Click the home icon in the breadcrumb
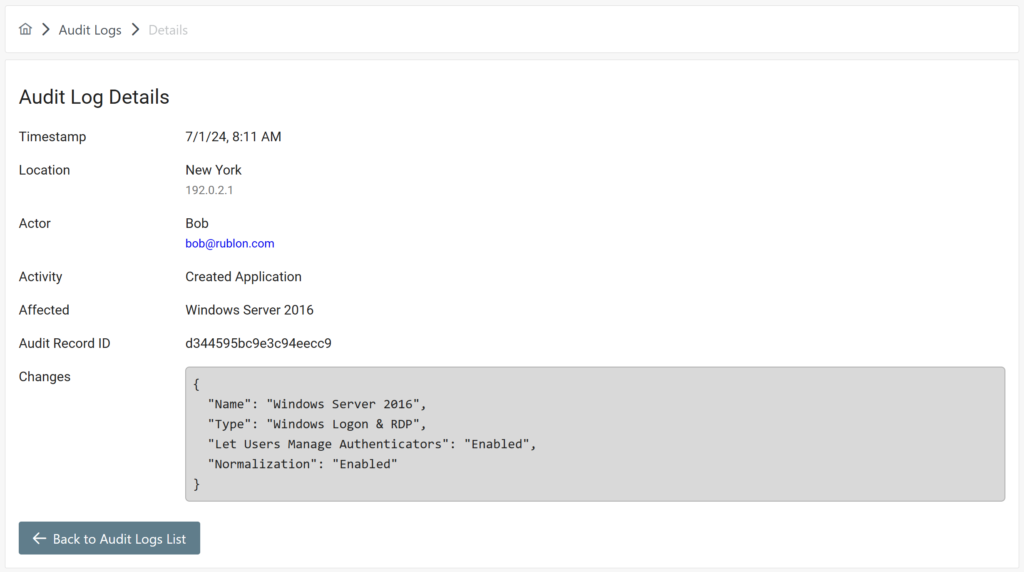The height and width of the screenshot is (572, 1024). click(26, 30)
